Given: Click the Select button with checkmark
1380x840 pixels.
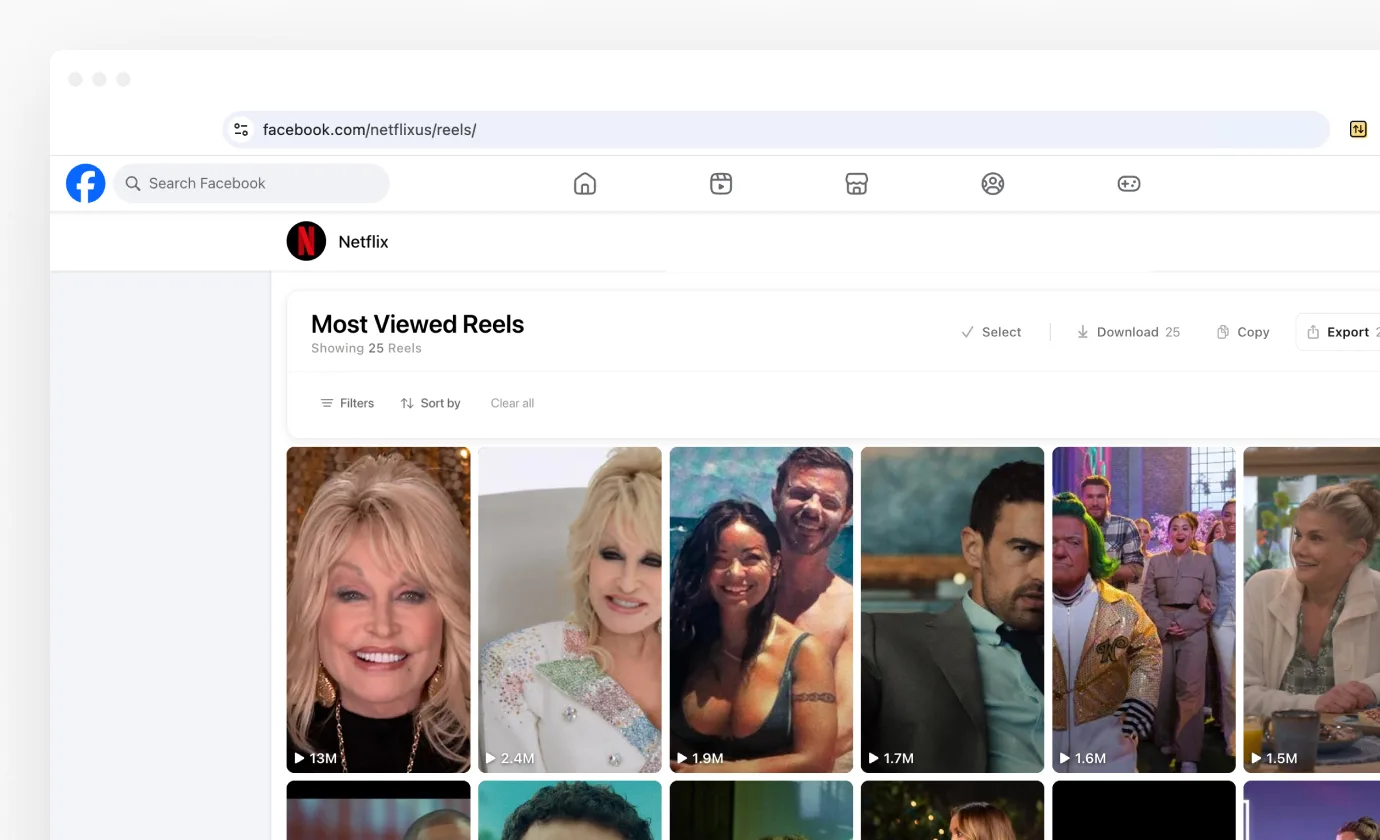Looking at the screenshot, I should (x=991, y=332).
